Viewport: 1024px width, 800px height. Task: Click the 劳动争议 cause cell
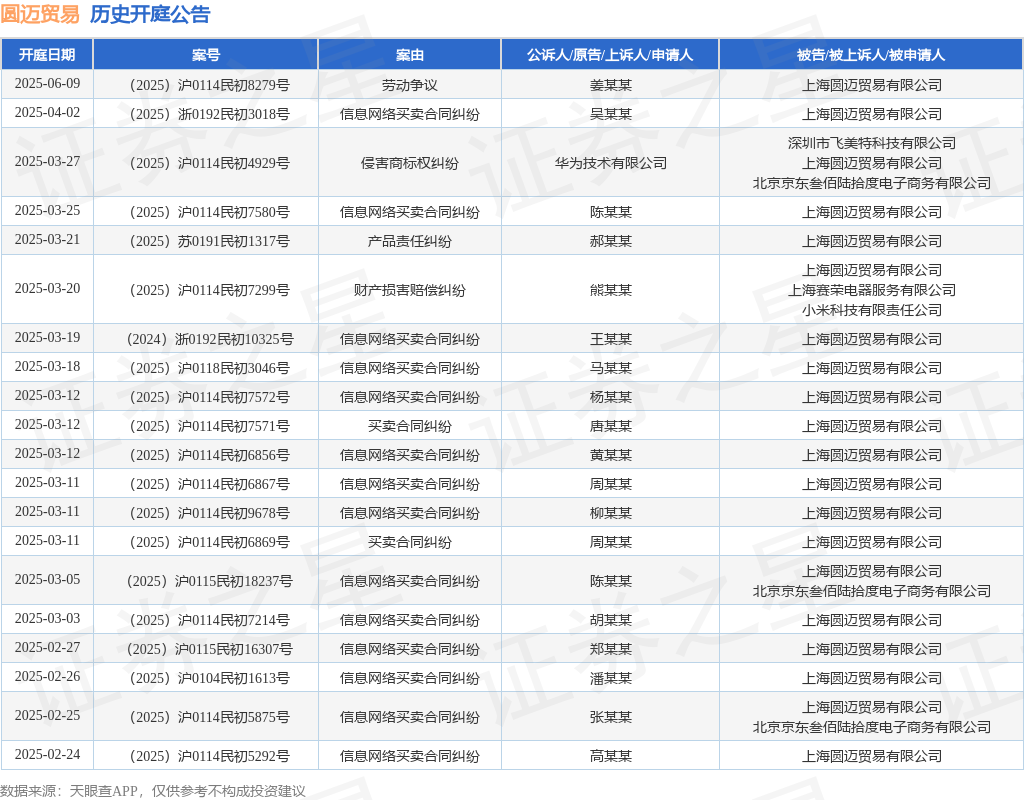(409, 85)
